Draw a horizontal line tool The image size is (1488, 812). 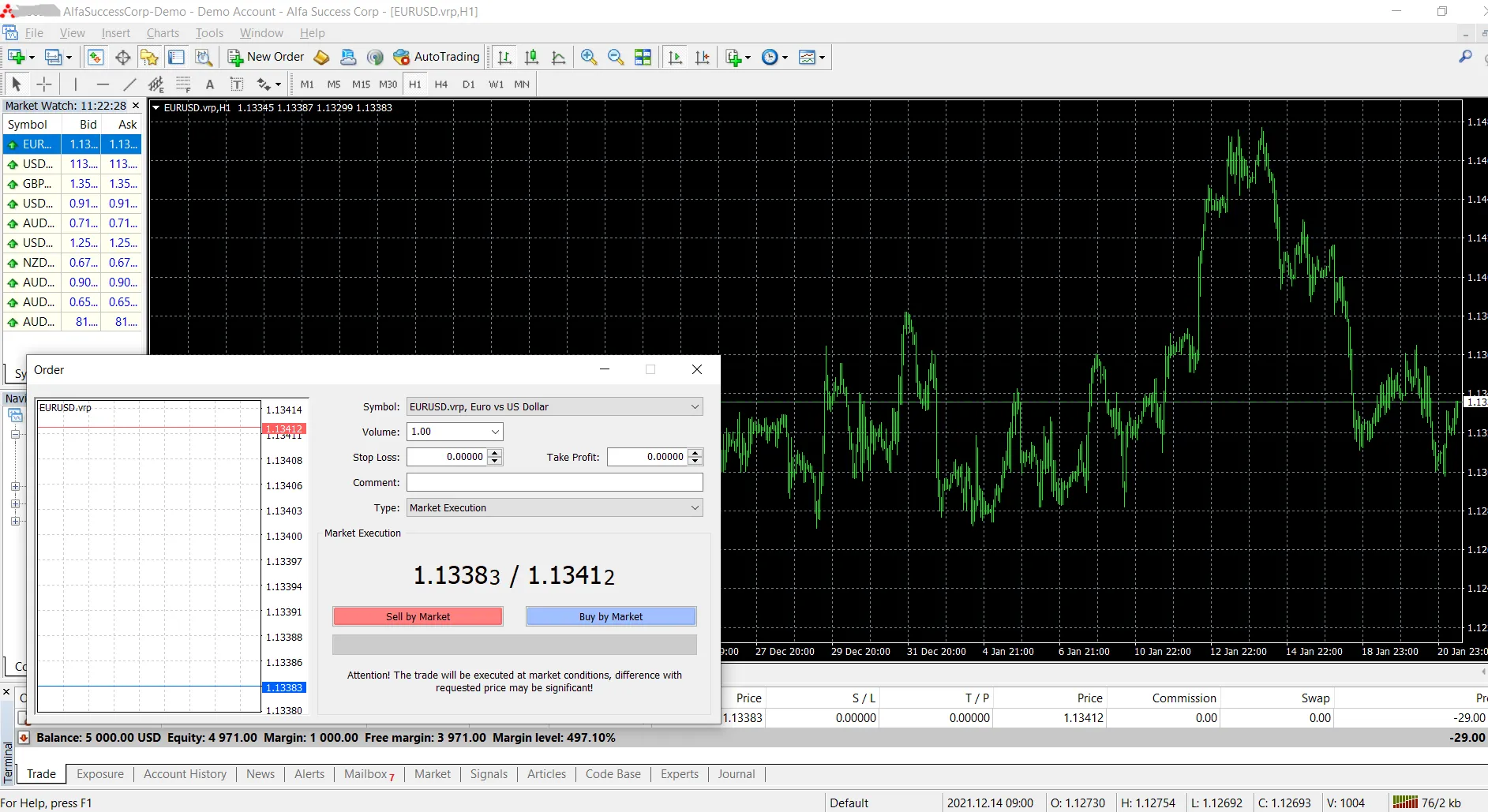103,84
